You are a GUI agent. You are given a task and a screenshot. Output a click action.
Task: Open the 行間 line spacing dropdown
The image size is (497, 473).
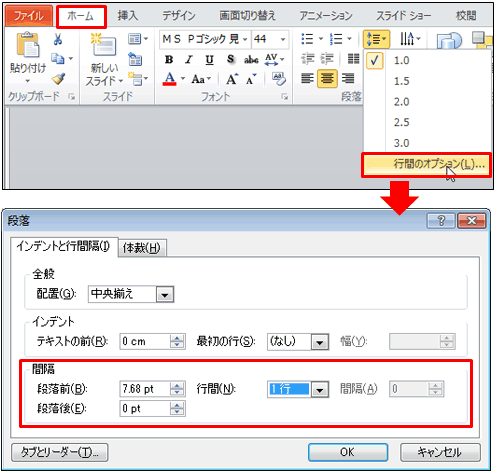[x=320, y=389]
